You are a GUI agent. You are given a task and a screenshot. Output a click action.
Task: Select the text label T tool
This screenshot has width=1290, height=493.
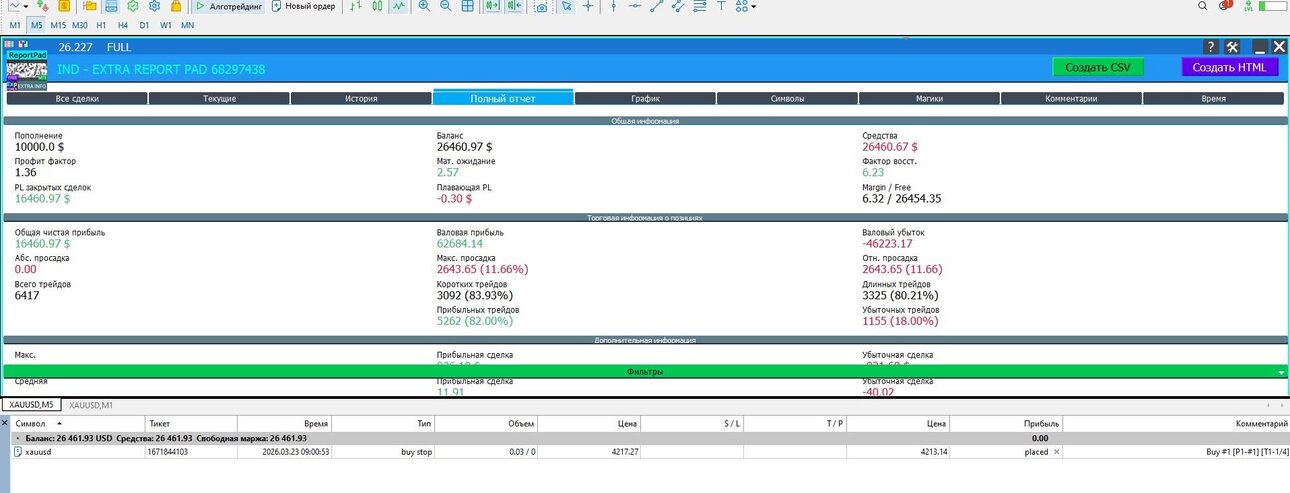coord(721,6)
